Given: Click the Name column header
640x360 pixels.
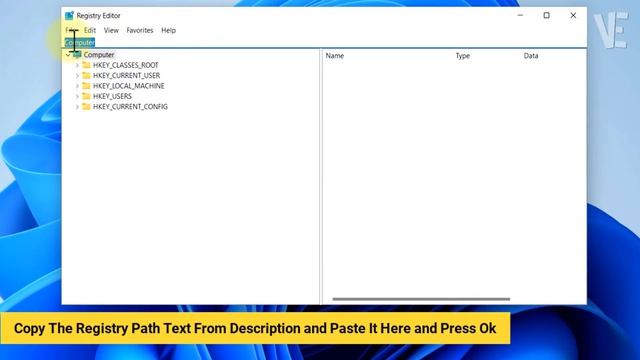Looking at the screenshot, I should [335, 56].
